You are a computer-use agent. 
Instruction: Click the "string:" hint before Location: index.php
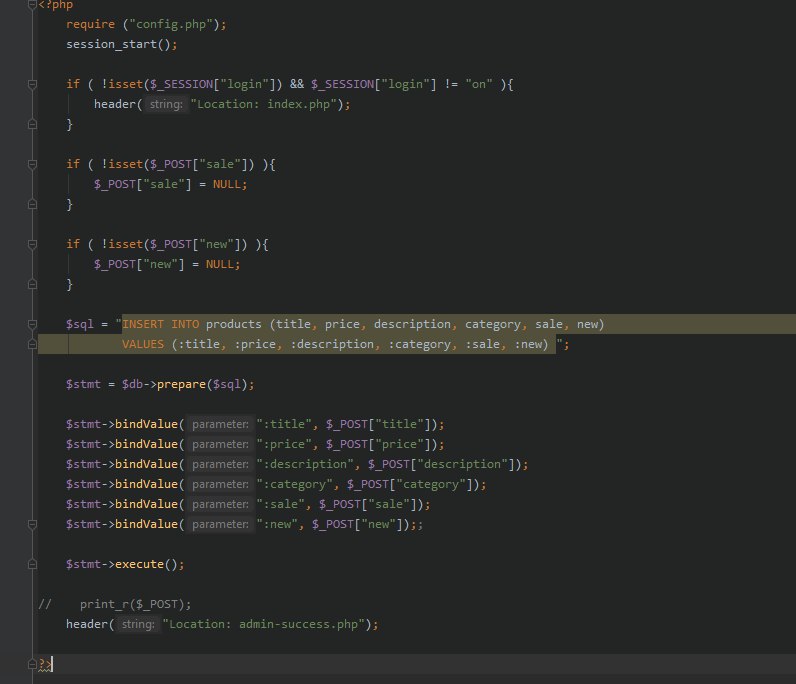pos(166,104)
